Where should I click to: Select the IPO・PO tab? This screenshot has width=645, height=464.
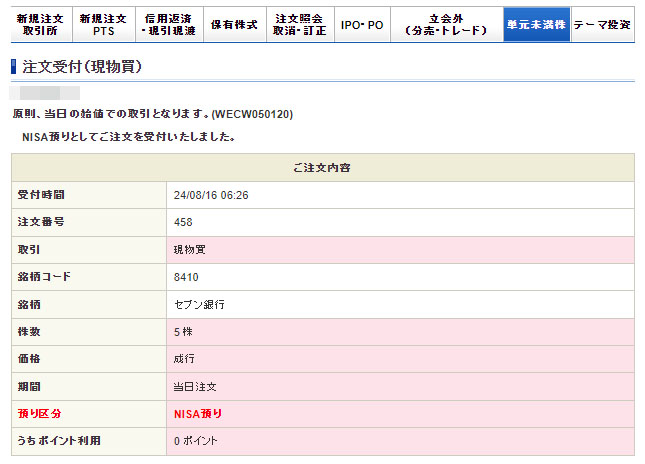361,24
